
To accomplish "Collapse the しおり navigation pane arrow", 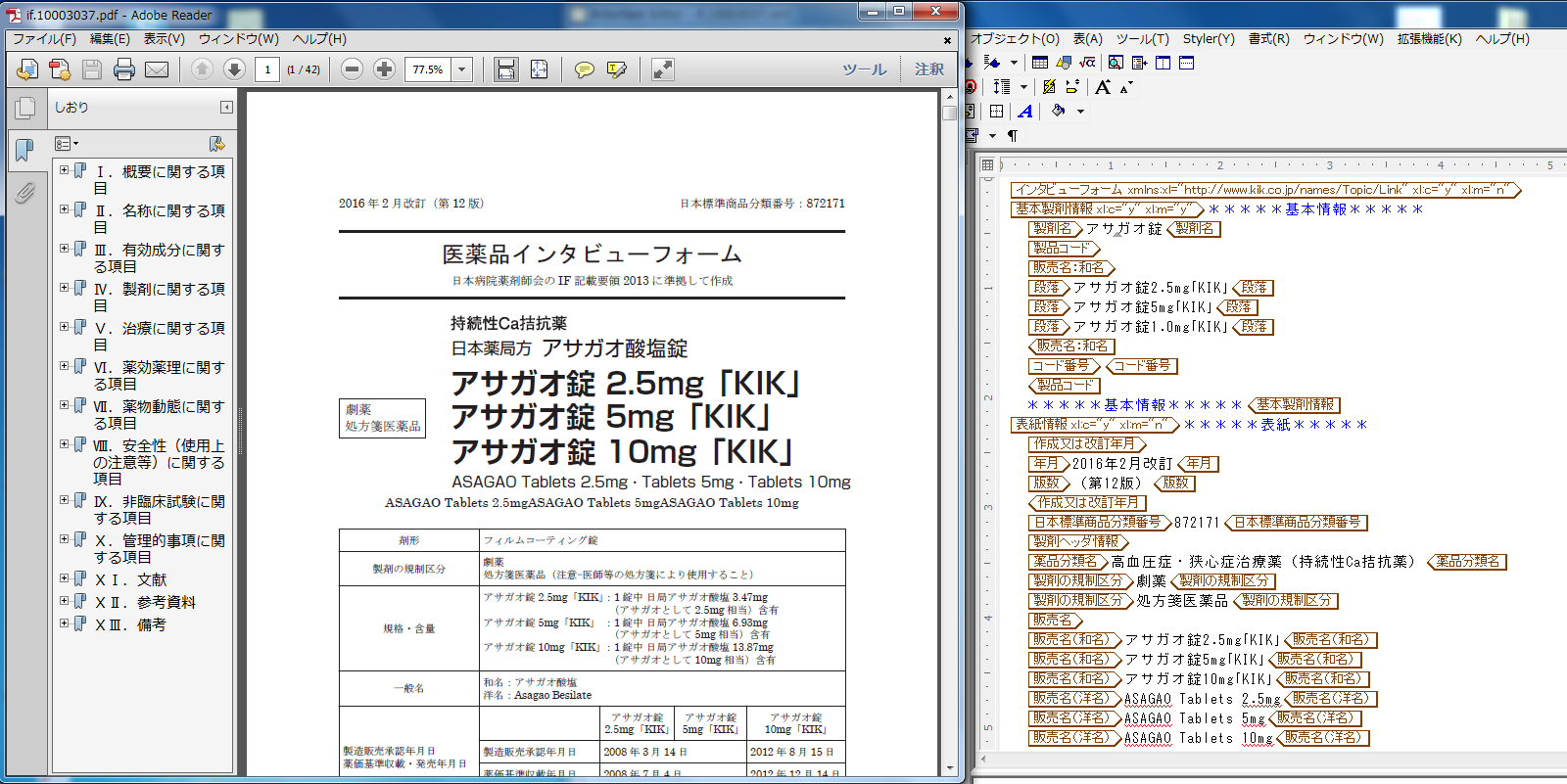I will [x=226, y=108].
